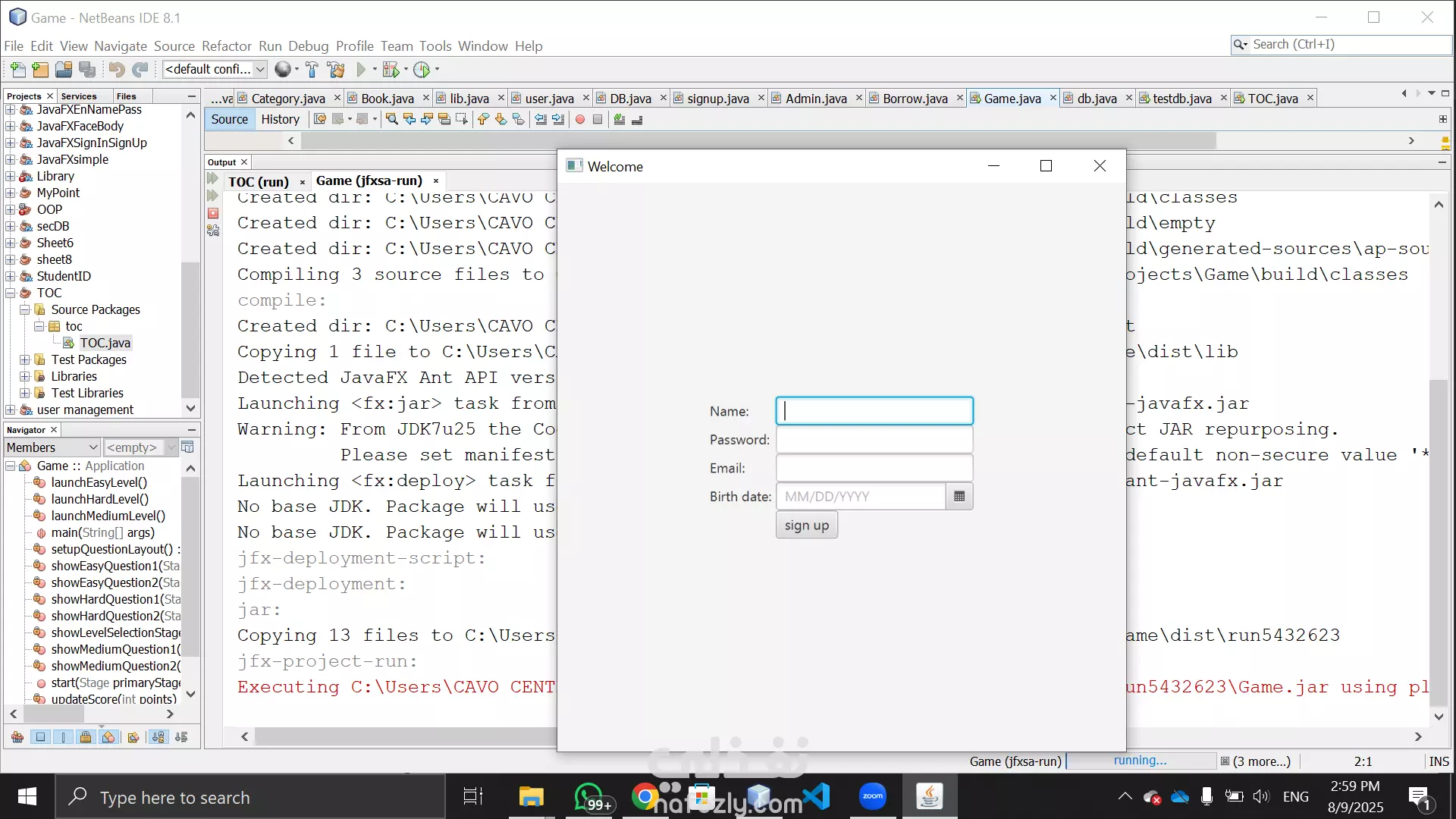
Task: Toggle Fully Qualified Names in Navigator
Action: [133, 737]
